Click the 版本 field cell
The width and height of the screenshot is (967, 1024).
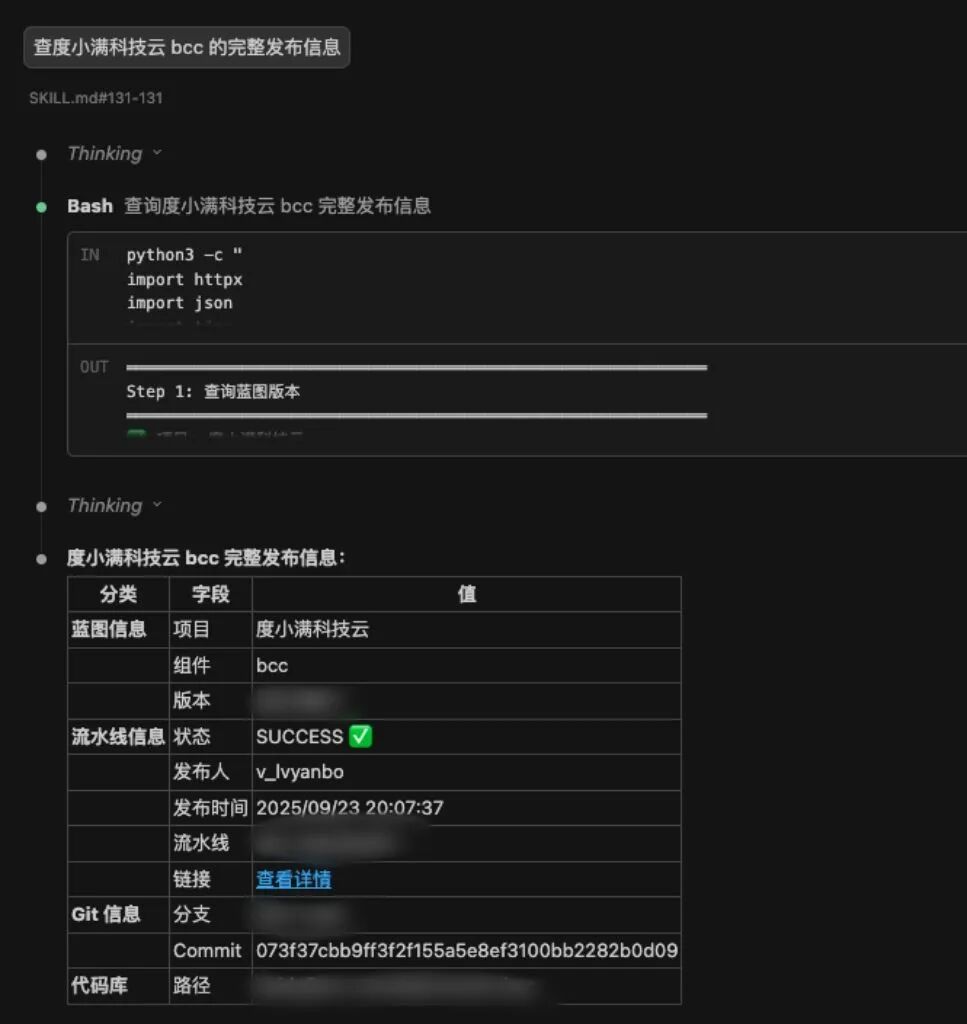210,701
